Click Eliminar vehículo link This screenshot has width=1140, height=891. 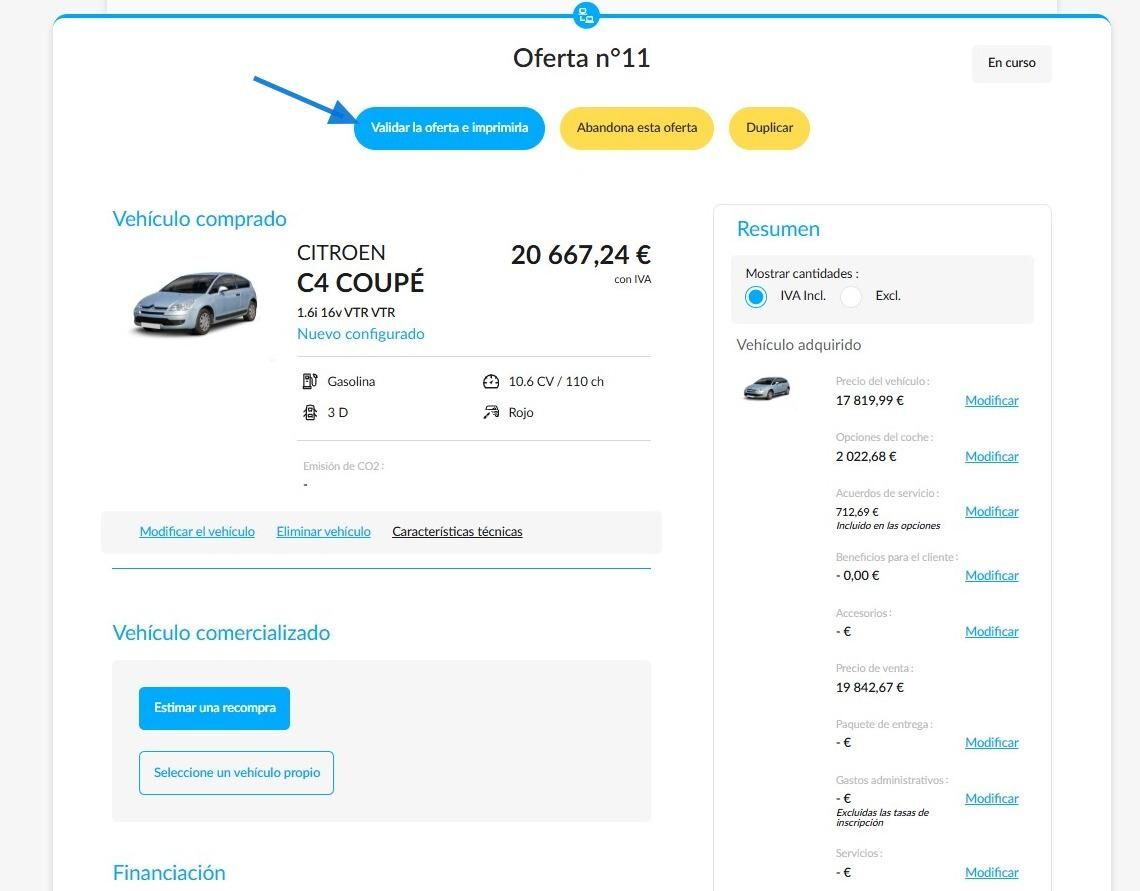[x=324, y=531]
